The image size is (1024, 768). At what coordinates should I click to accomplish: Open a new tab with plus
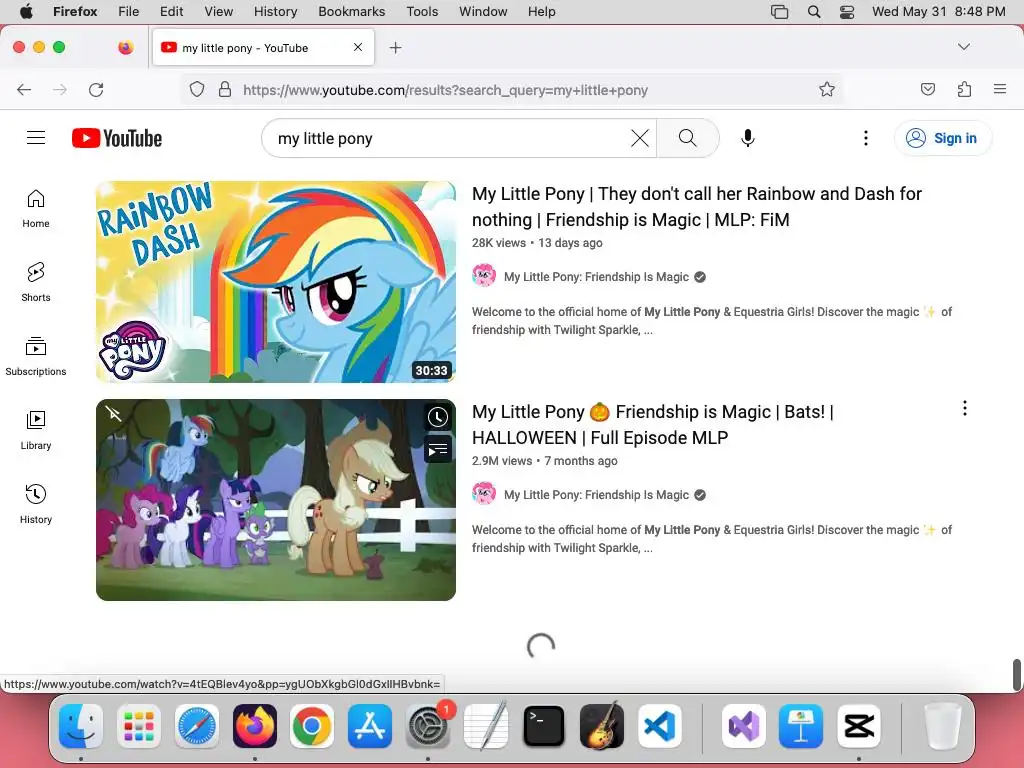click(395, 48)
